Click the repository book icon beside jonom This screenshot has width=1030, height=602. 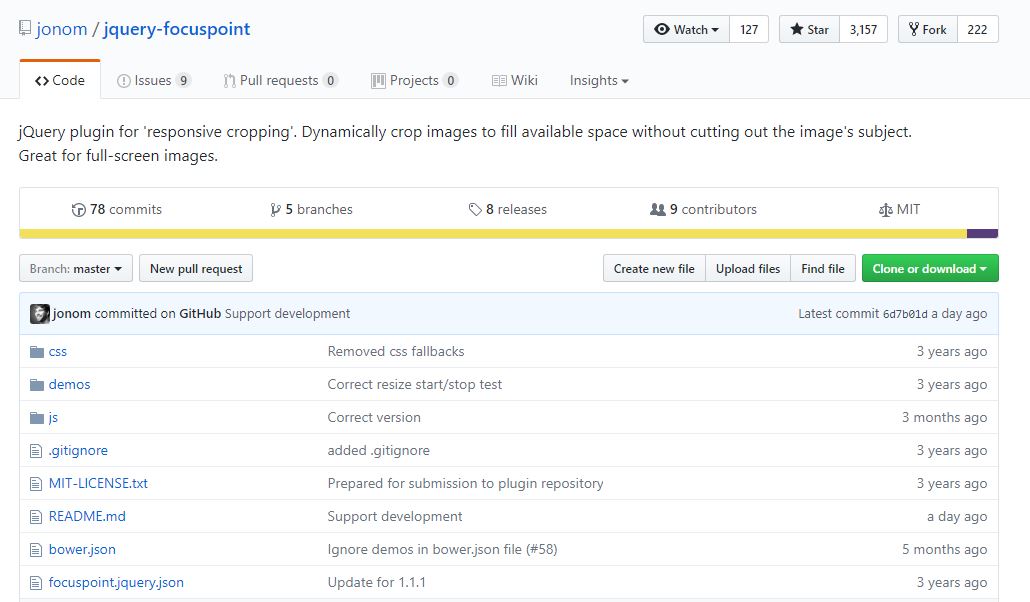coord(25,28)
